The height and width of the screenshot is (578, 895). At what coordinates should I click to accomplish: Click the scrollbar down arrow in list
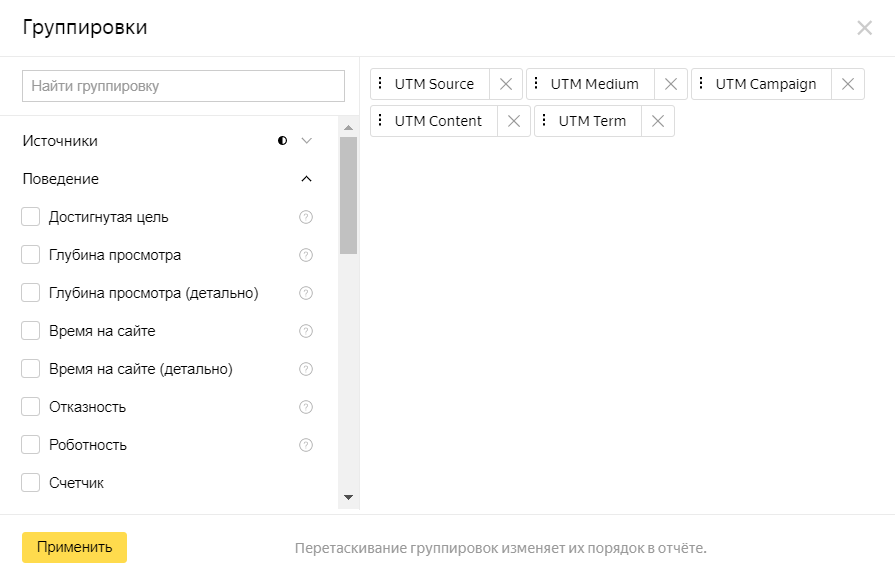tap(348, 498)
